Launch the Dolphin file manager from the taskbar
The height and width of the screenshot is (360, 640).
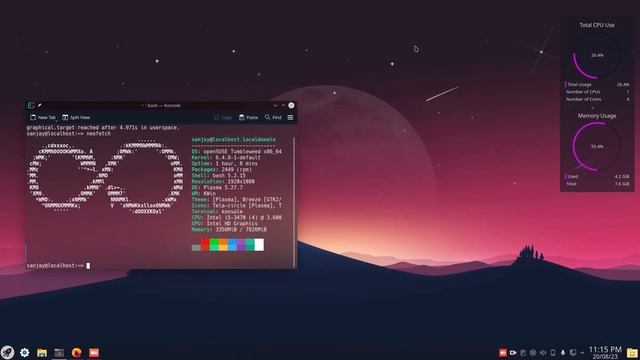[x=42, y=353]
